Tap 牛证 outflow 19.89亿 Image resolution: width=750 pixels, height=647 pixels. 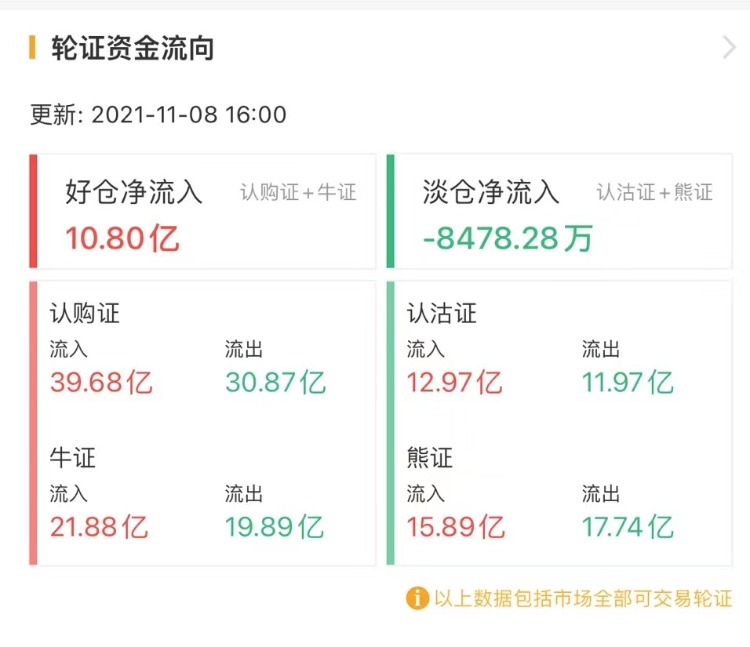pyautogui.click(x=274, y=526)
